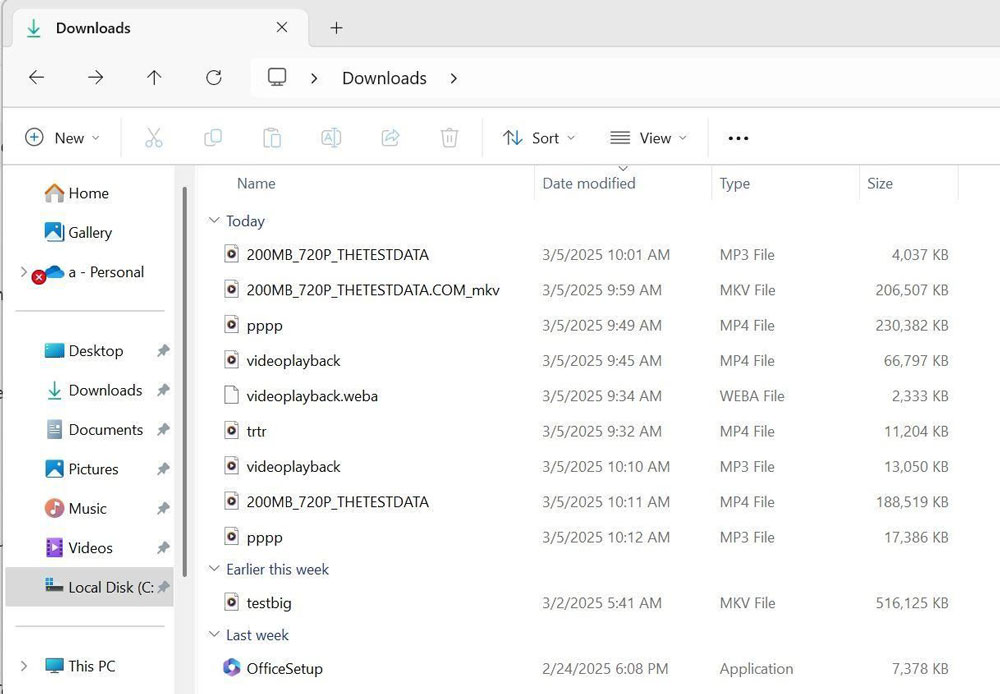
Task: Click the Share icon in toolbar
Action: tap(390, 138)
